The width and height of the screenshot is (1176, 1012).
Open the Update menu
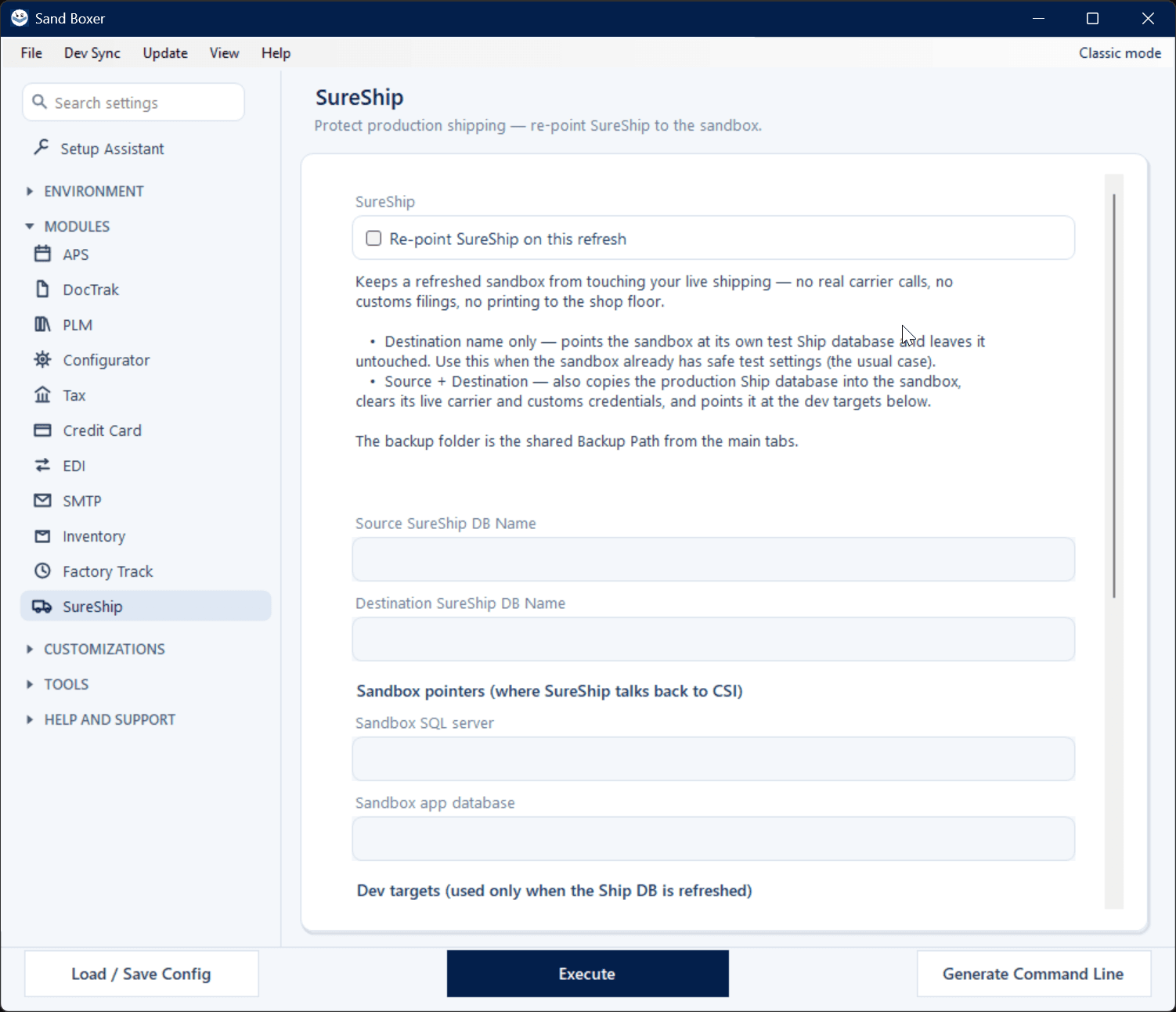click(165, 53)
